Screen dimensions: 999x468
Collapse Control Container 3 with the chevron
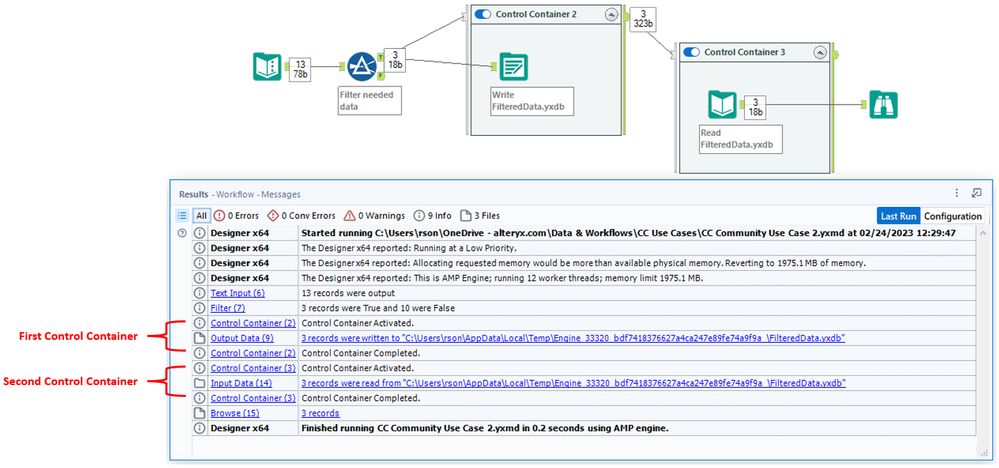(821, 52)
